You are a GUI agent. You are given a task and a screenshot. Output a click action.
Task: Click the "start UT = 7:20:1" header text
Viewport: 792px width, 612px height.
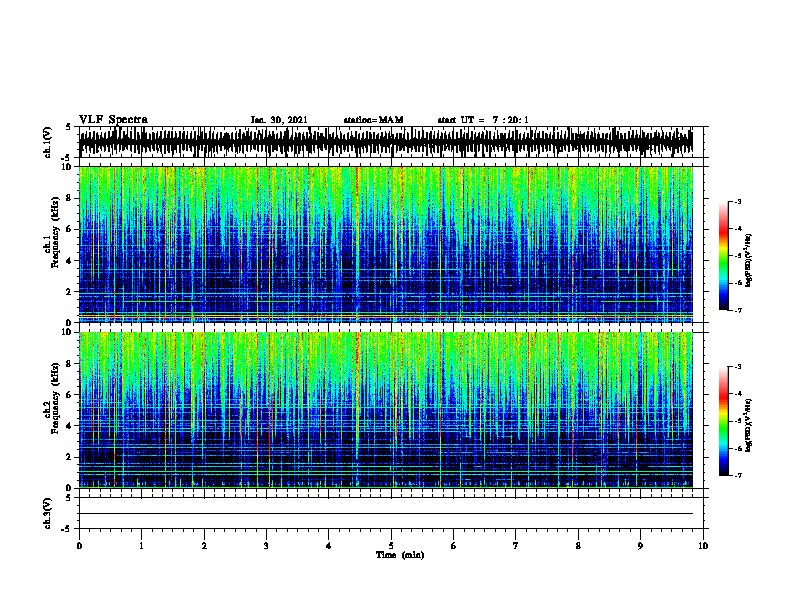pos(483,120)
